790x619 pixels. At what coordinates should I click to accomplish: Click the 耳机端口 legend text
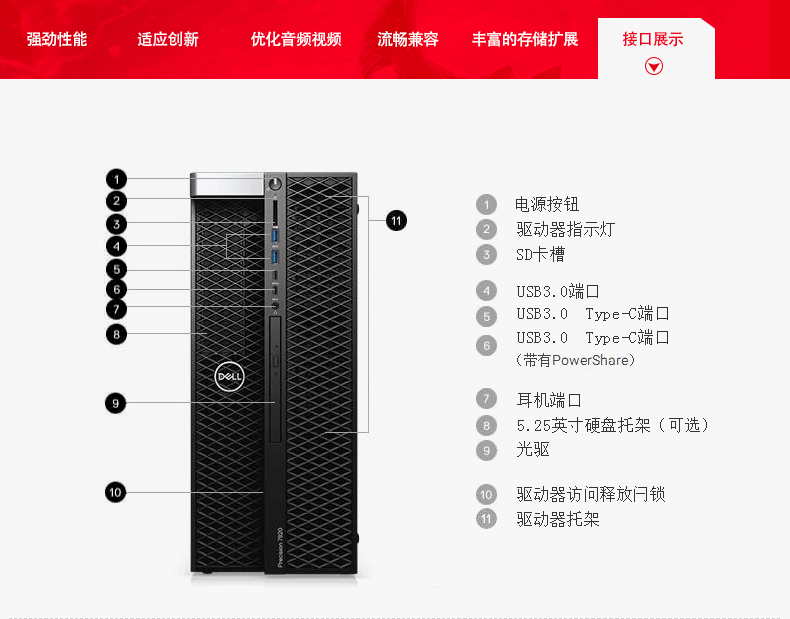pyautogui.click(x=549, y=400)
